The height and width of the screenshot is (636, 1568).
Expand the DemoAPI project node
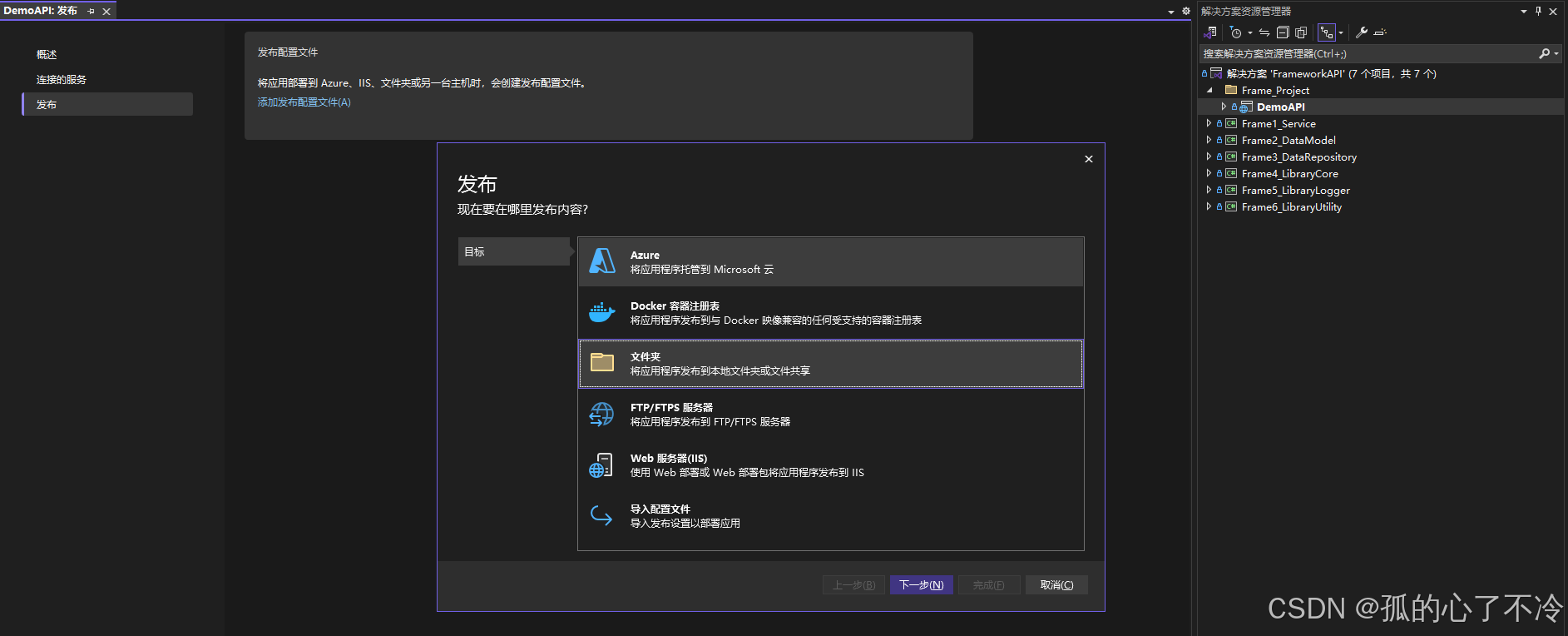pyautogui.click(x=1224, y=107)
